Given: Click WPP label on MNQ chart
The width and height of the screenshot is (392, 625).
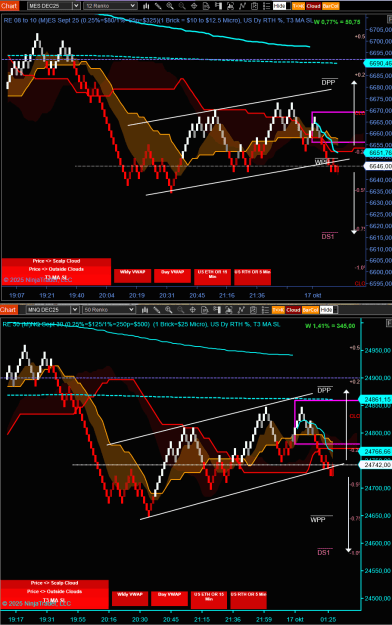Looking at the screenshot, I should tap(318, 520).
